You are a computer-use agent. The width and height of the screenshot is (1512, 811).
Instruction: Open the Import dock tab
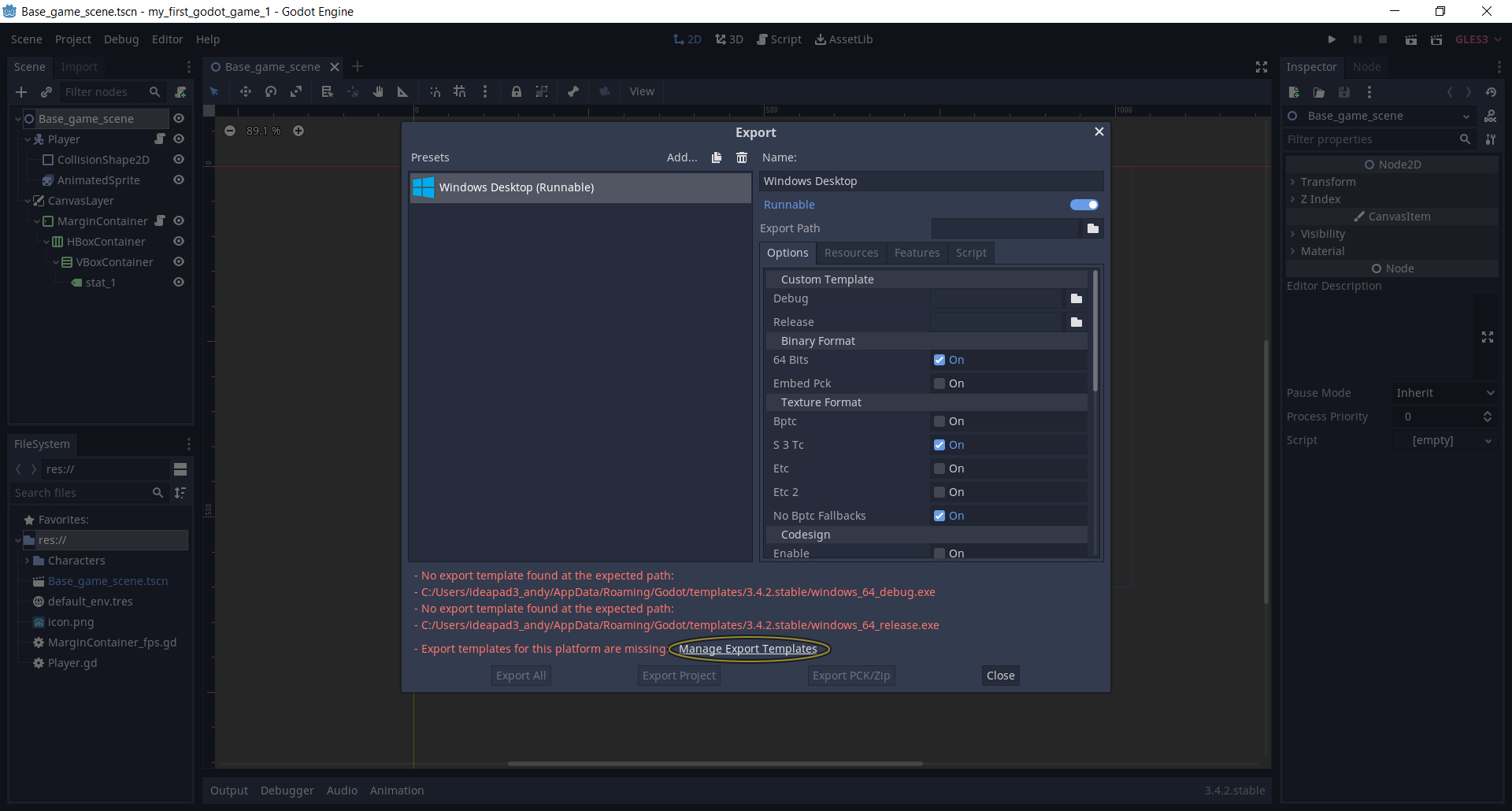80,67
